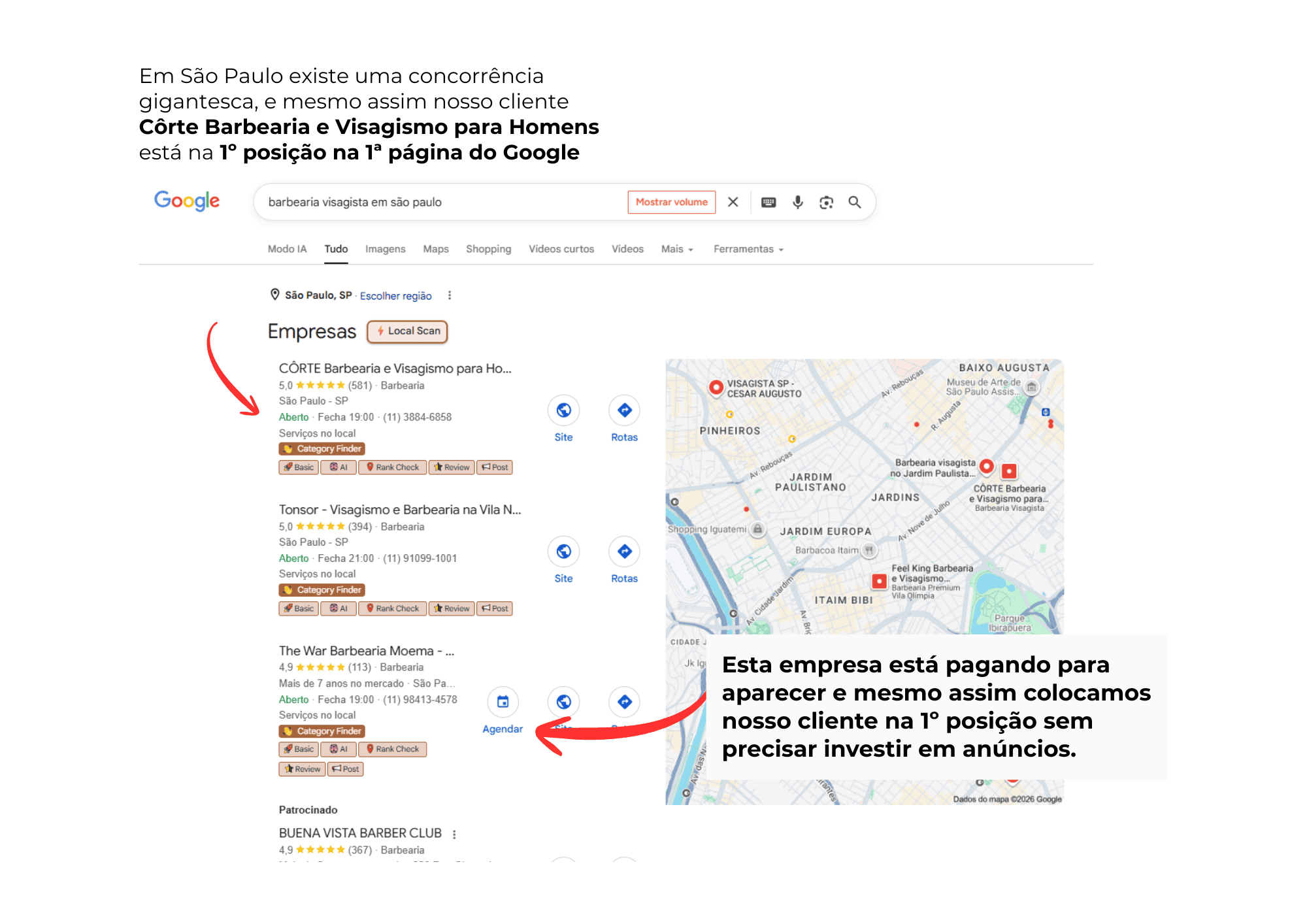Open The War Barbearia Moema listing
This screenshot has width=1307, height=924.
[367, 651]
